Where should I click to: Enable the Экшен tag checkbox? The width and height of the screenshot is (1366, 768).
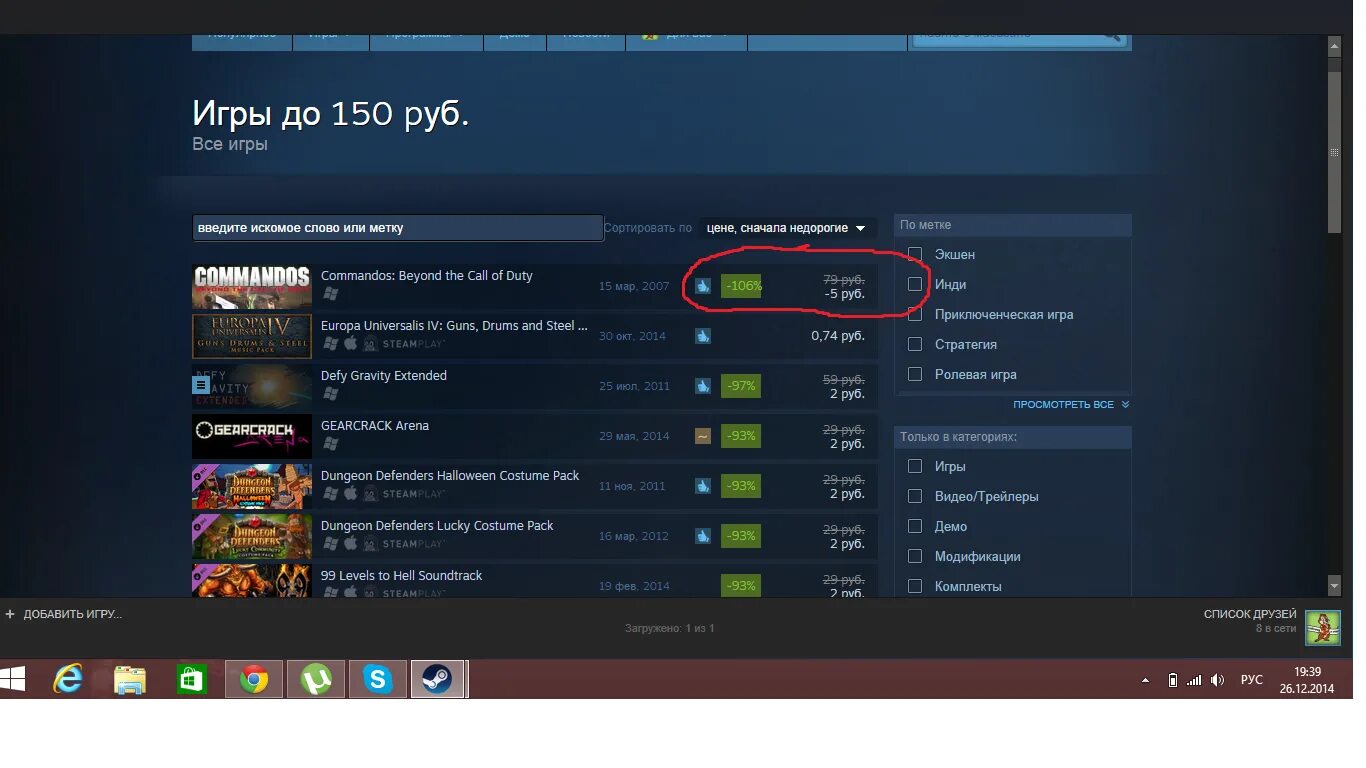915,254
